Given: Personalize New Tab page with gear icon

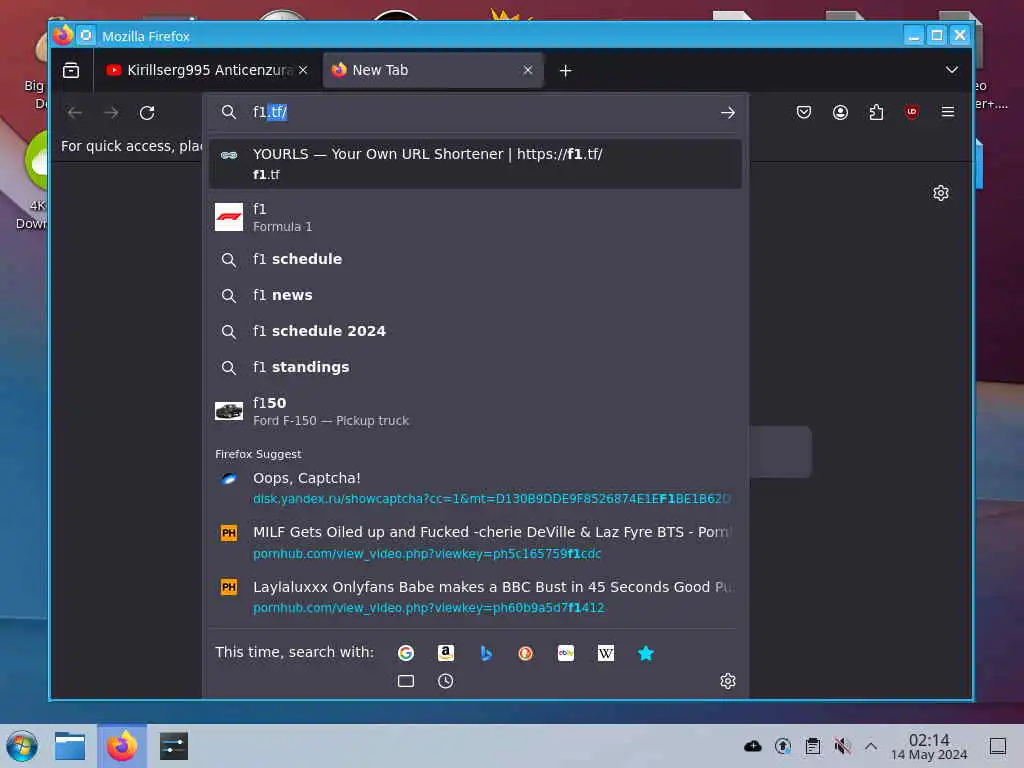Looking at the screenshot, I should 940,193.
